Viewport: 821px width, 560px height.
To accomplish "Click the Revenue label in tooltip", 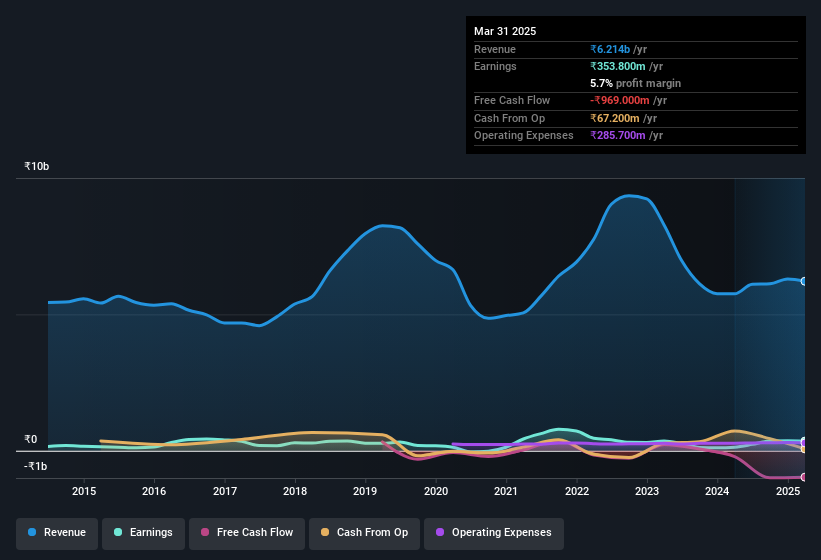I will coord(495,49).
